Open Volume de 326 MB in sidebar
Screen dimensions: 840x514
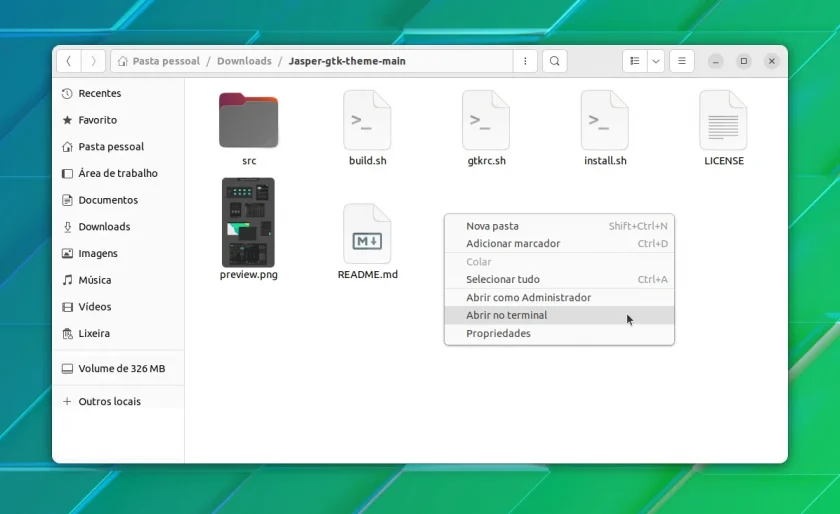tap(118, 369)
